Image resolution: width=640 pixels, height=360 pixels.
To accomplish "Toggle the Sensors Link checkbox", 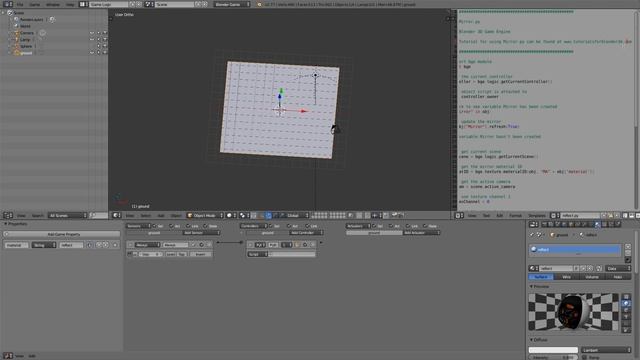I will (188, 226).
